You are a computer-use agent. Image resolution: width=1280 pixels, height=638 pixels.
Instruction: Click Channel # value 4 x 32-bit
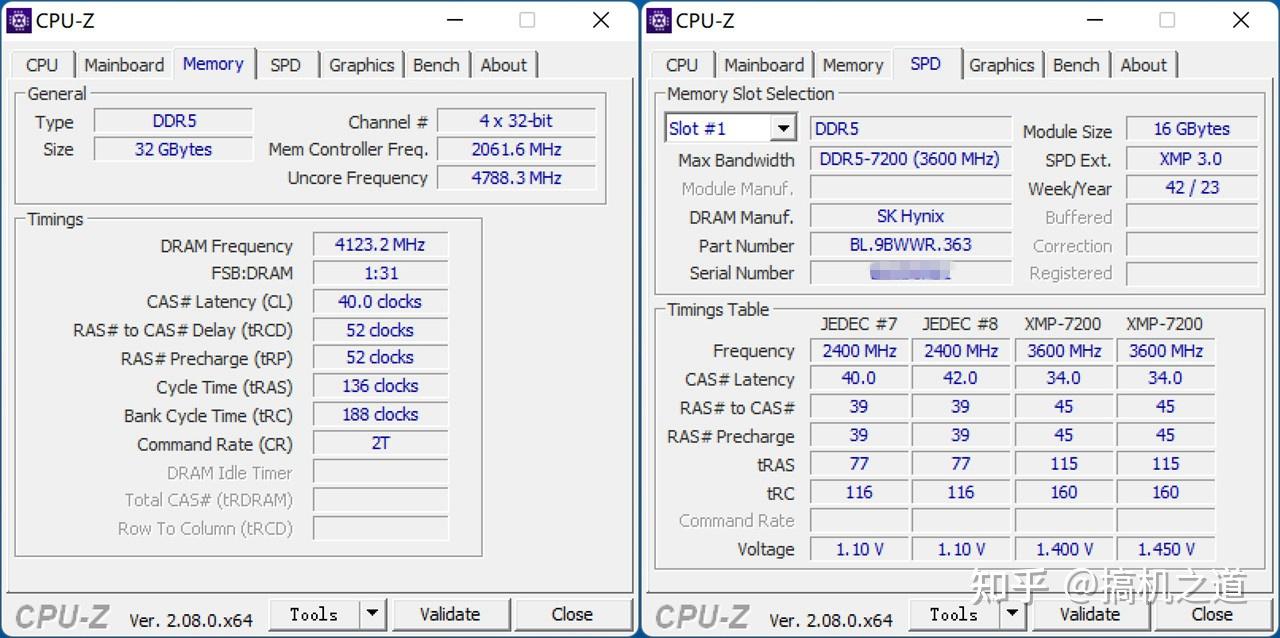pyautogui.click(x=516, y=121)
